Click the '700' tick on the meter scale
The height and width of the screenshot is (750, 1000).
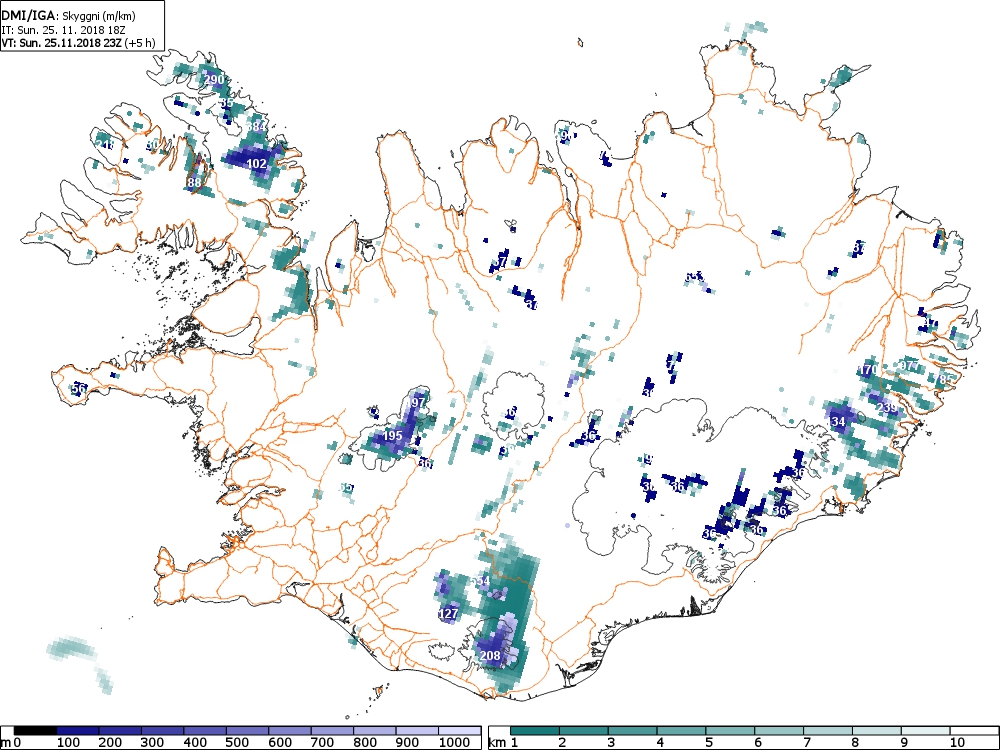click(x=322, y=743)
